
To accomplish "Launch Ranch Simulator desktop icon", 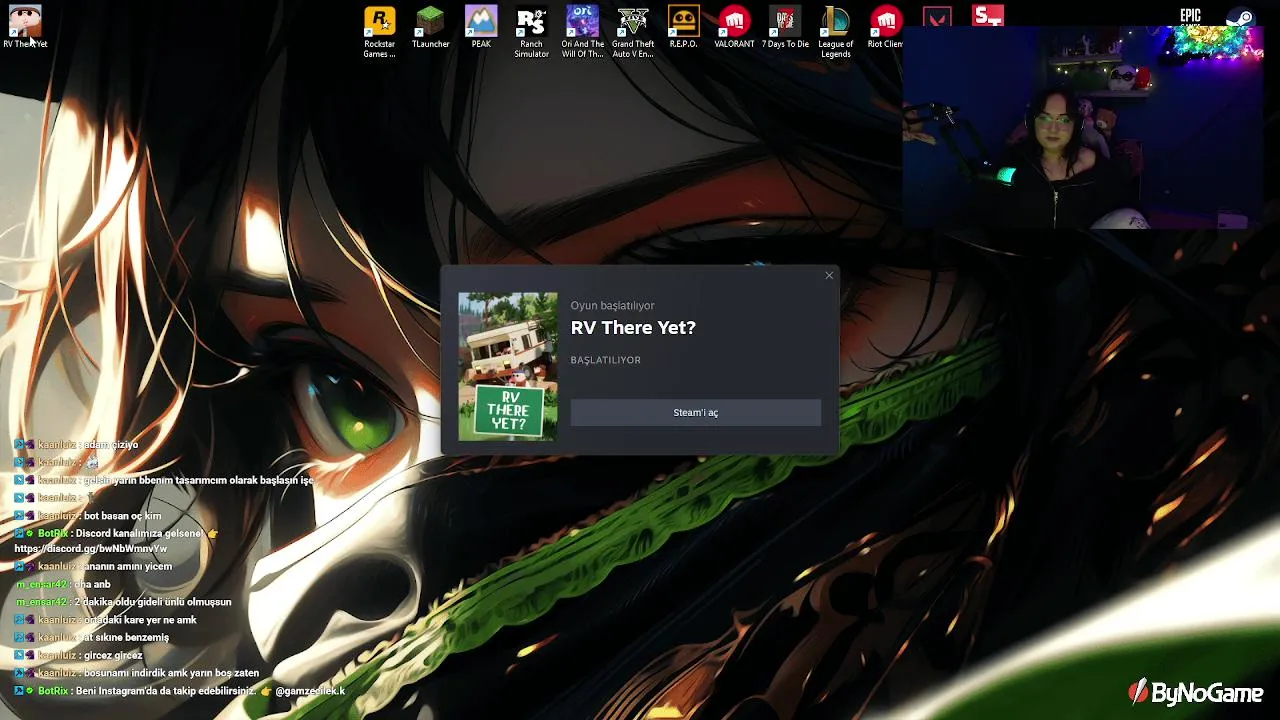I will (x=531, y=32).
